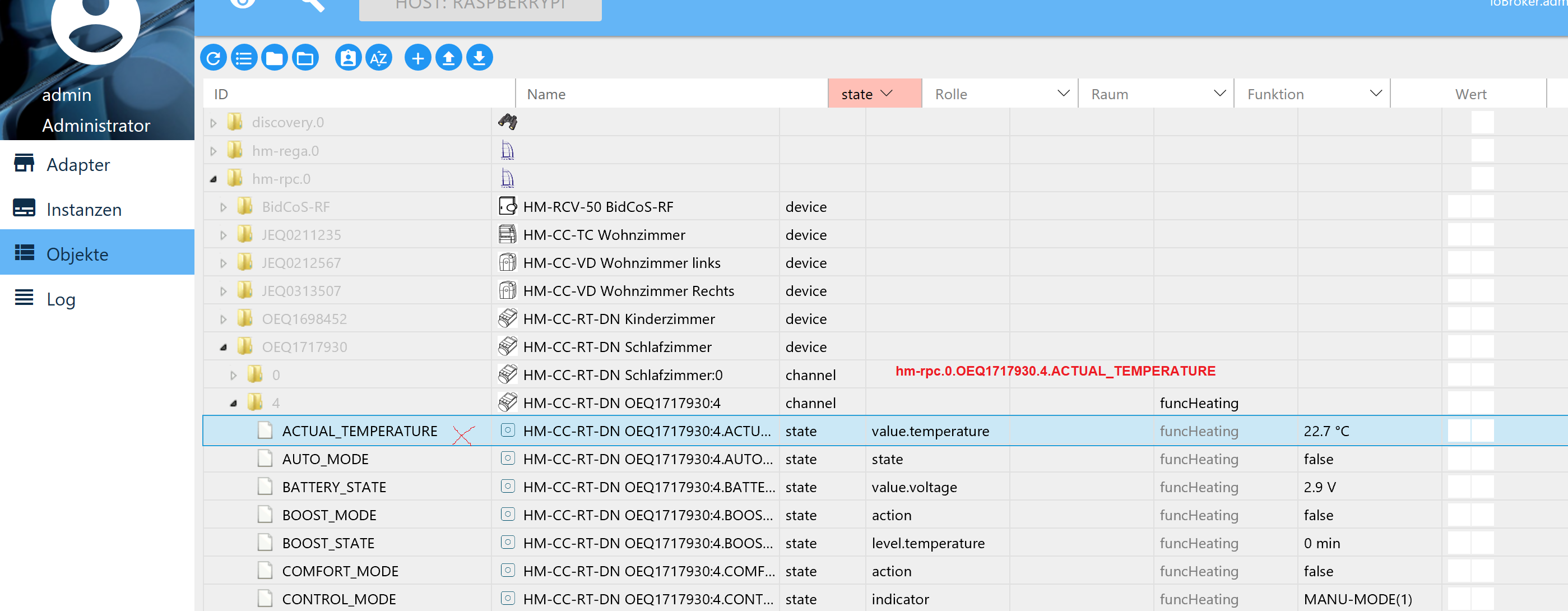Switch to list view with toolbar icon
The image size is (1568, 611).
point(244,58)
